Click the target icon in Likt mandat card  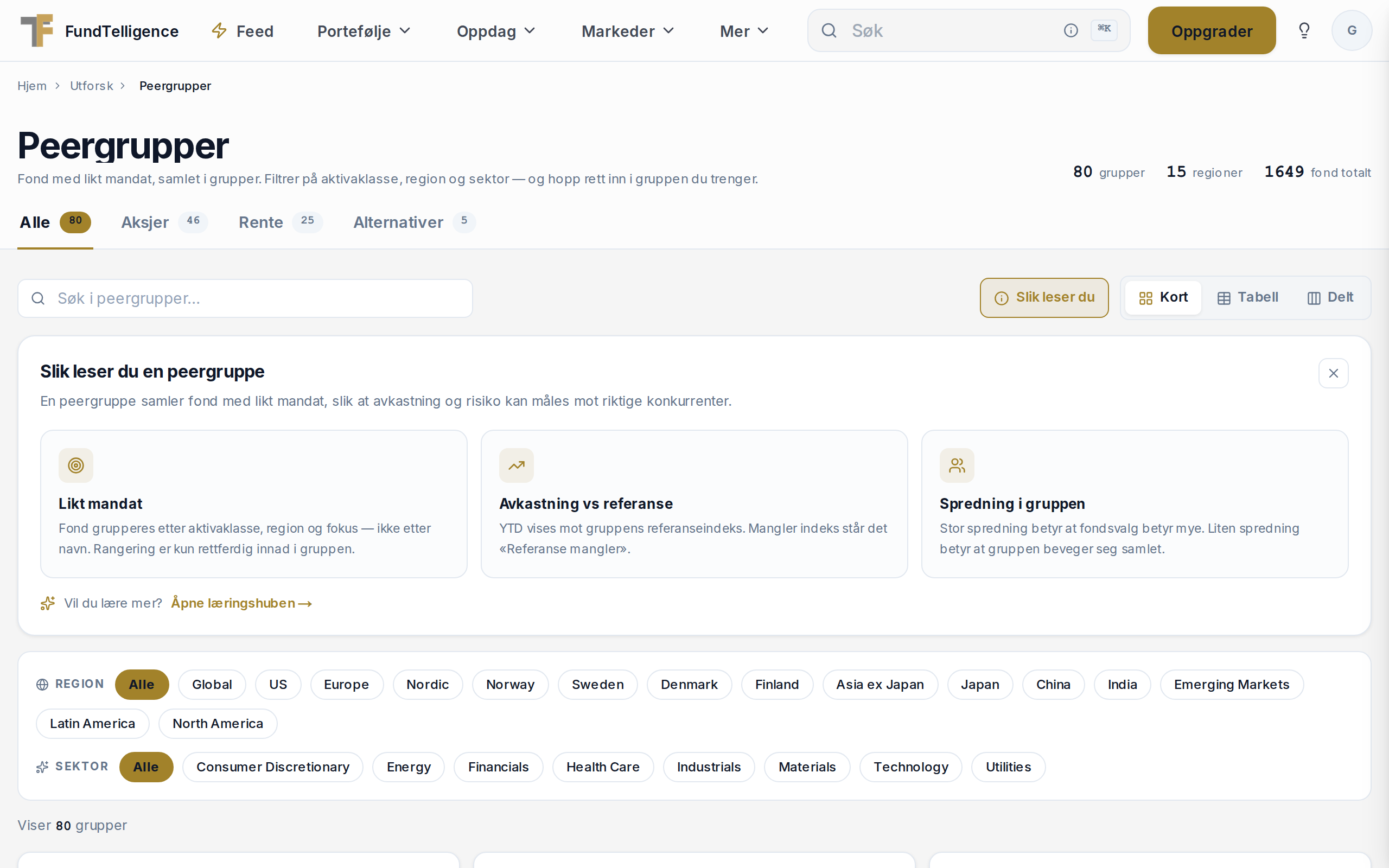click(76, 465)
